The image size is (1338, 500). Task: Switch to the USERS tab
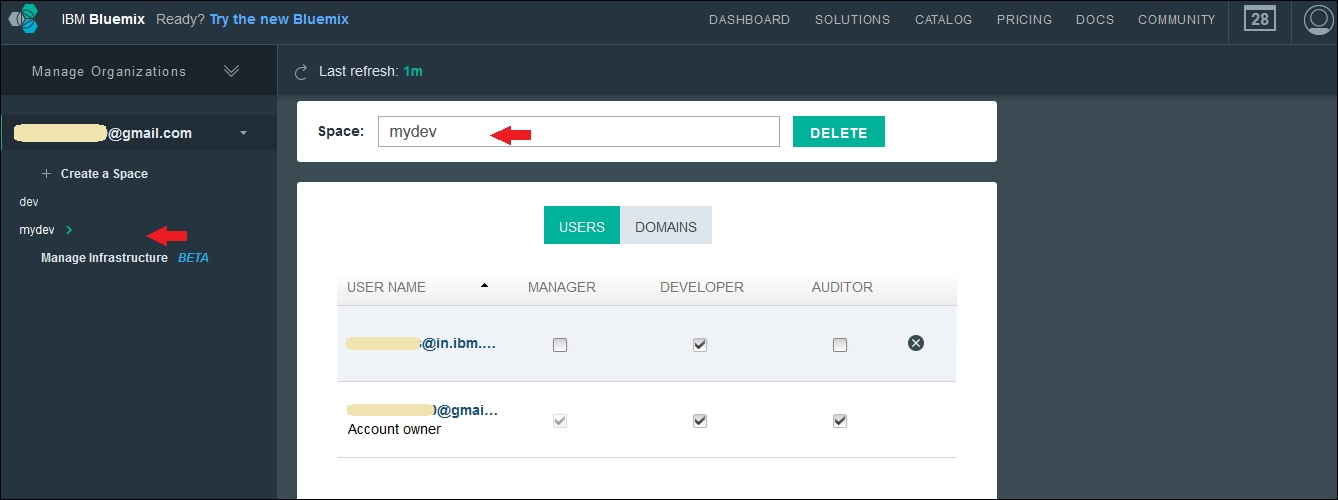582,226
